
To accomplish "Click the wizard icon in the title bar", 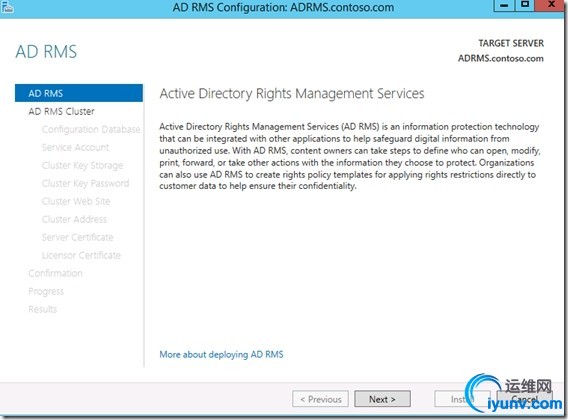I will coord(7,7).
